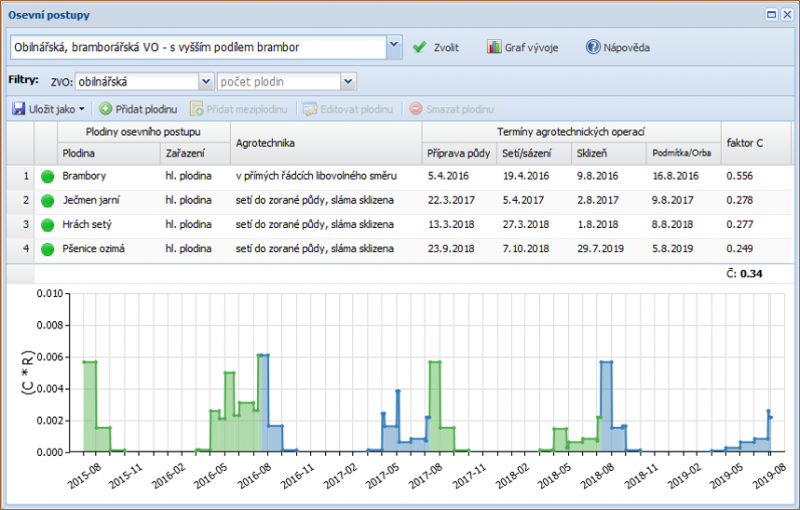The width and height of the screenshot is (800, 510).
Task: Open the ZVO obilnářská filter dropdown
Action: (206, 81)
